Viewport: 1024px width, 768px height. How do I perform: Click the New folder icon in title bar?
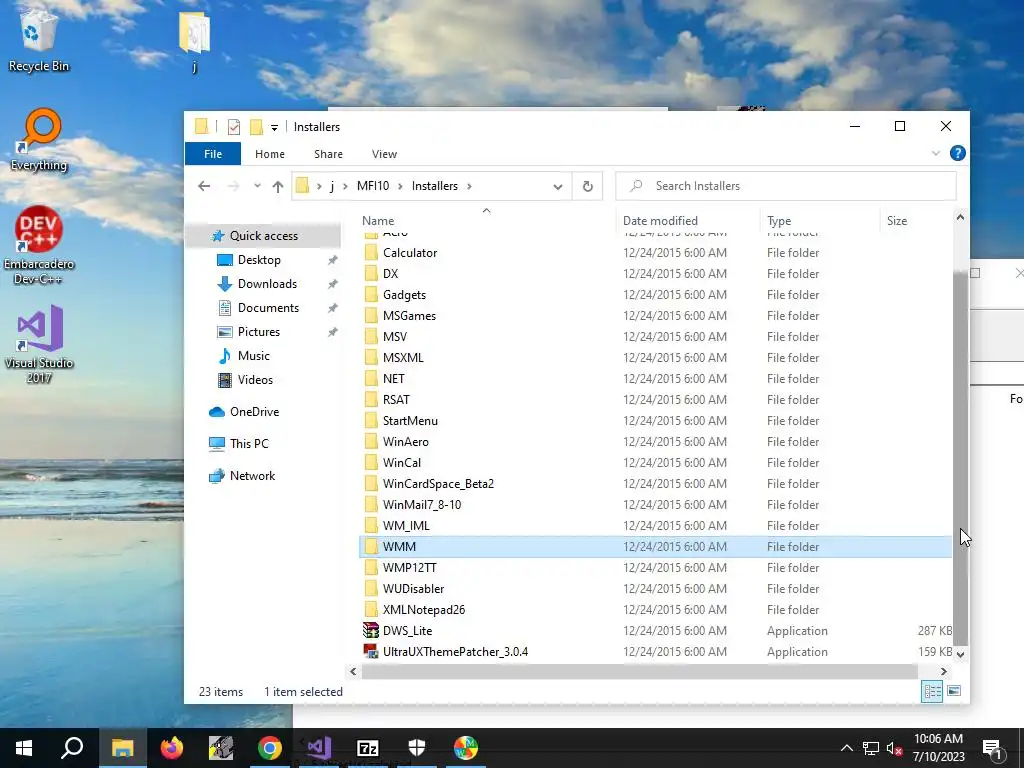point(256,127)
